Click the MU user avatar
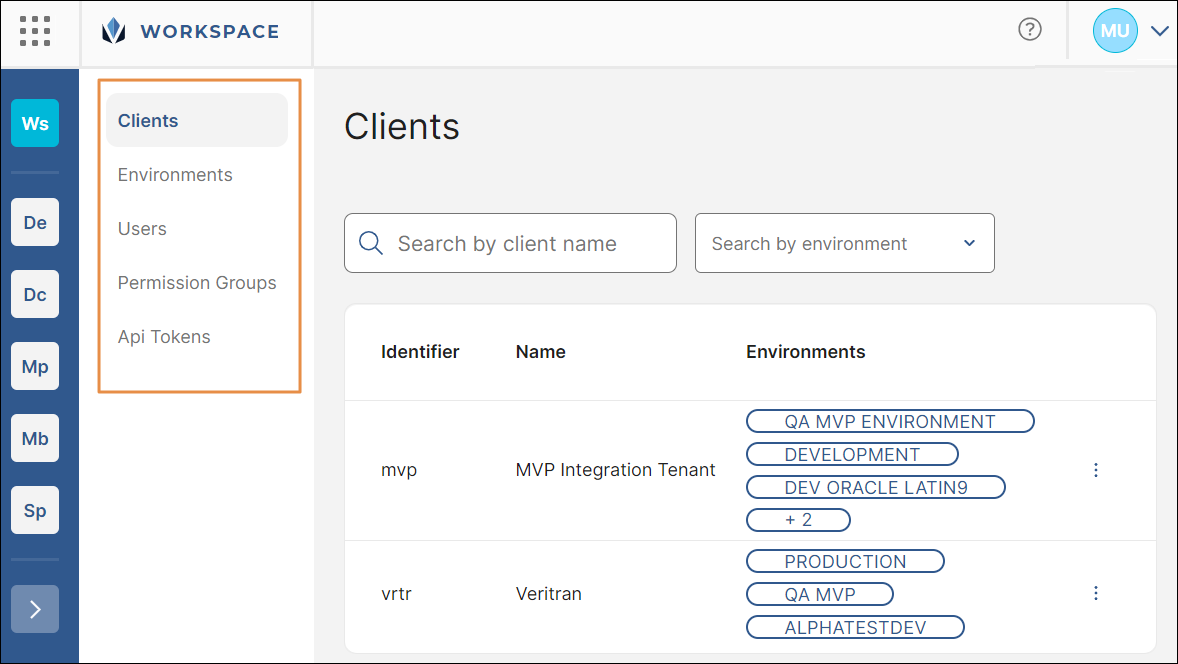 pyautogui.click(x=1114, y=31)
